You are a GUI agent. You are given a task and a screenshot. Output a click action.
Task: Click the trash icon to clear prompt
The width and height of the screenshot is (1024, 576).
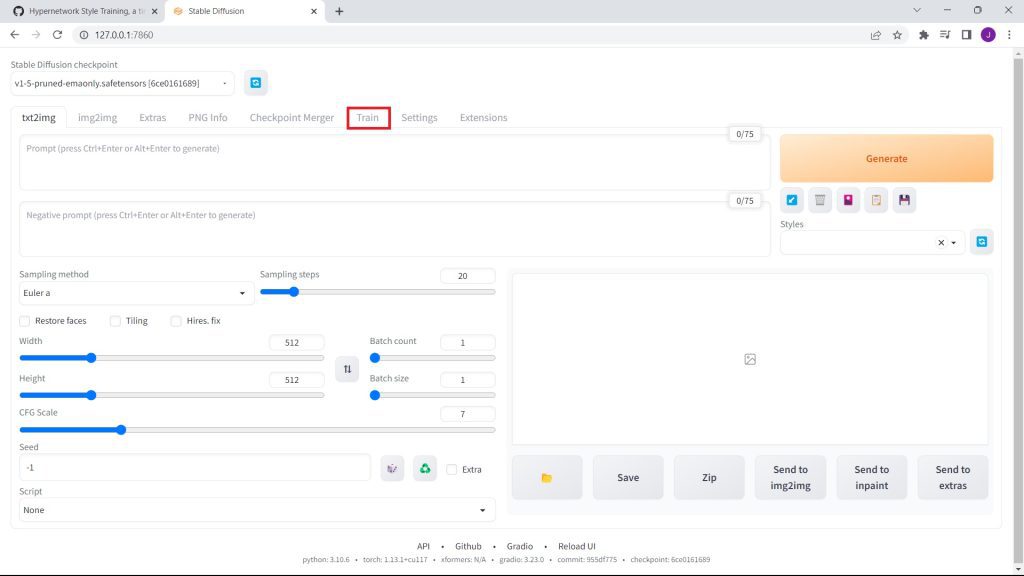[820, 200]
